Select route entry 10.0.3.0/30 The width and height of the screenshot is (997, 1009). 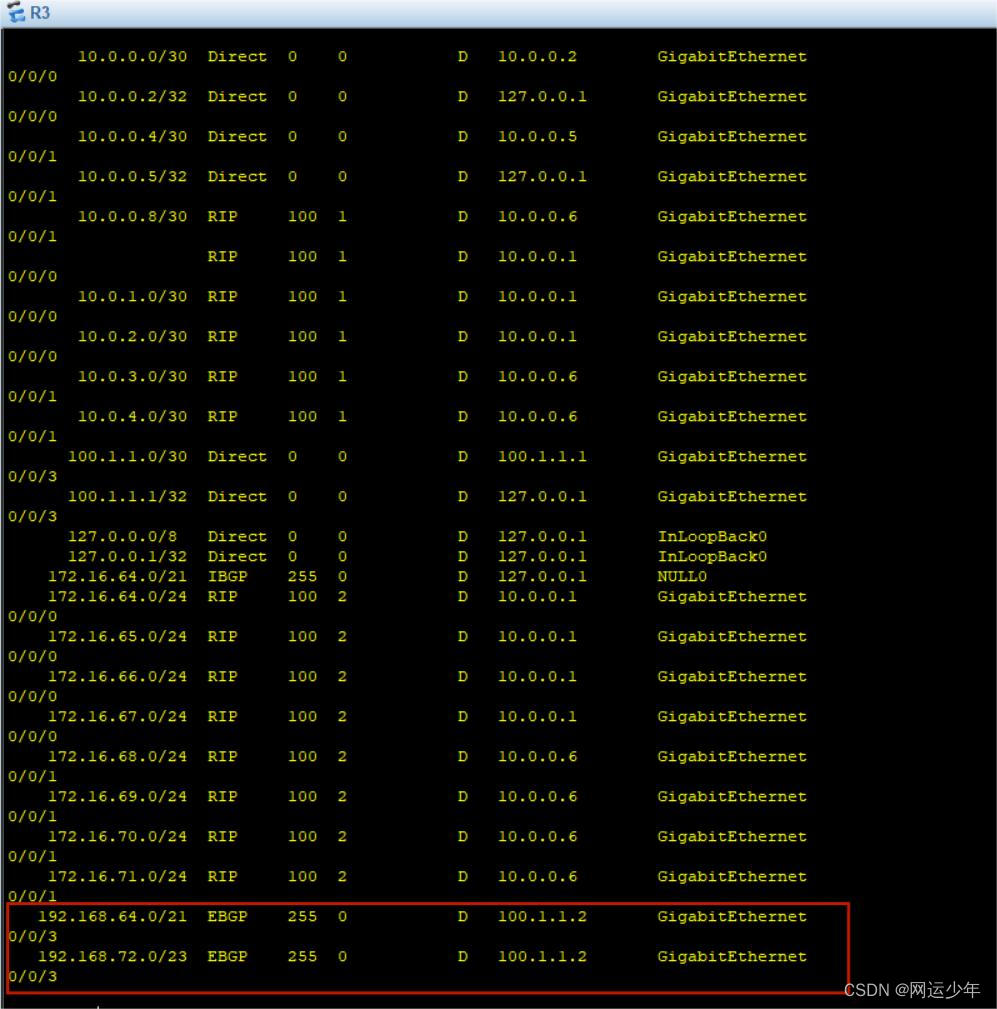[133, 376]
